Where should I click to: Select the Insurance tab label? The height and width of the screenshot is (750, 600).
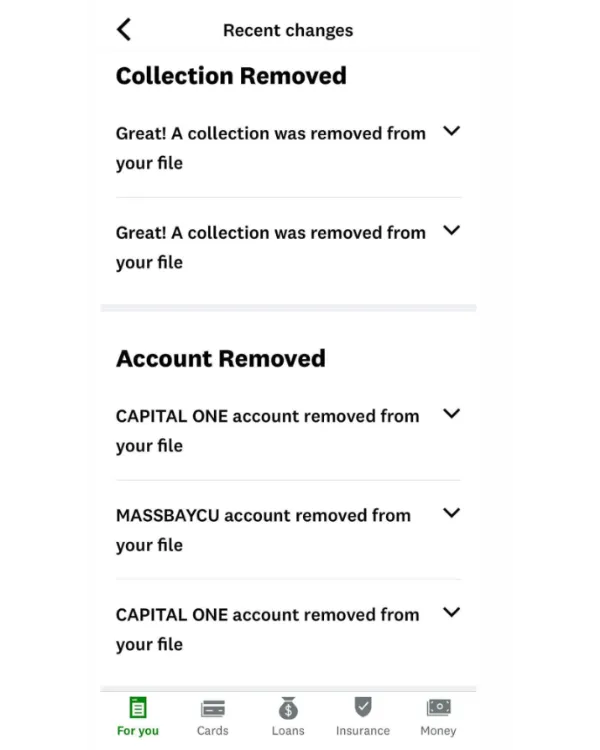click(363, 731)
